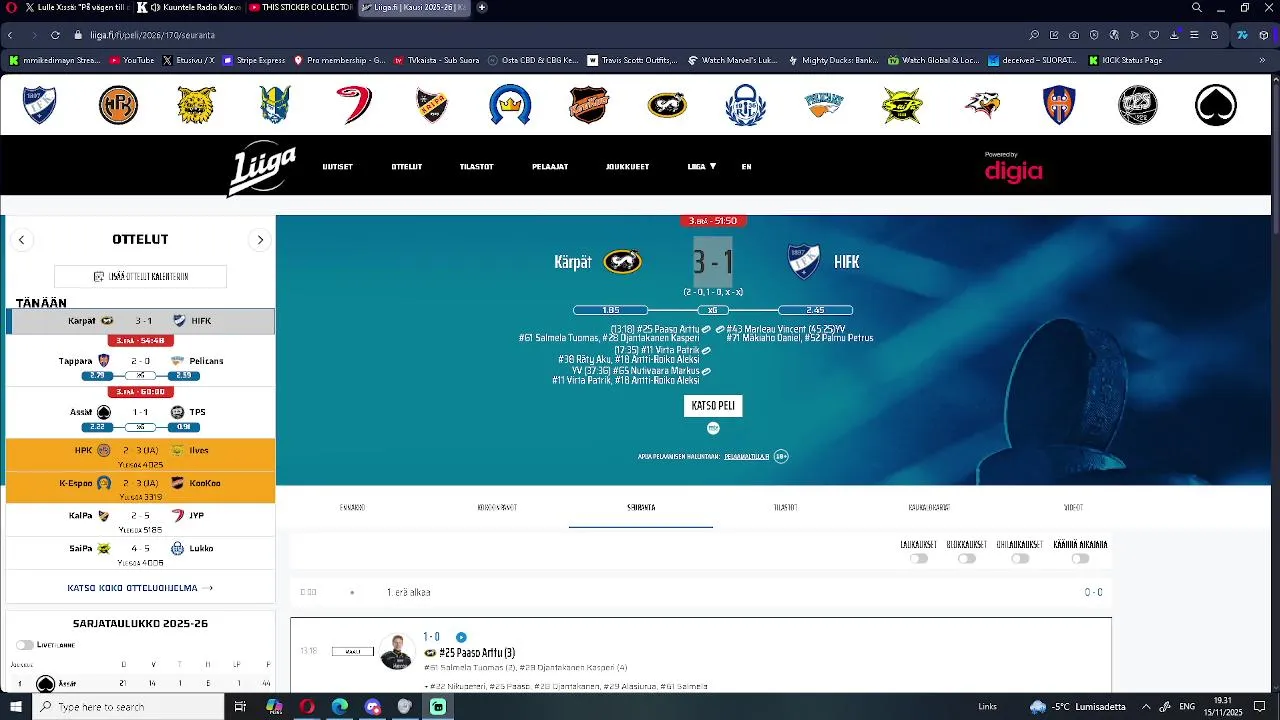Expand the Liiga dropdown in the nav
The height and width of the screenshot is (720, 1280).
(702, 167)
